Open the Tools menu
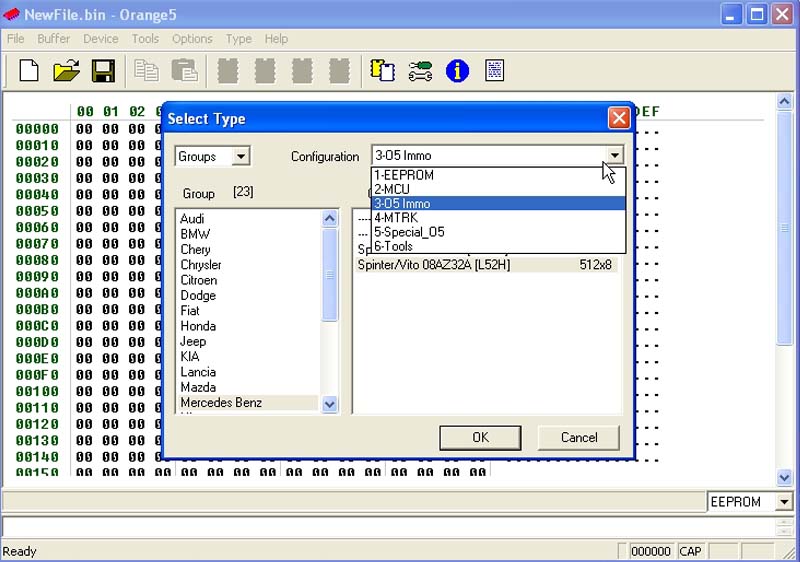Viewport: 800px width, 562px height. [145, 39]
